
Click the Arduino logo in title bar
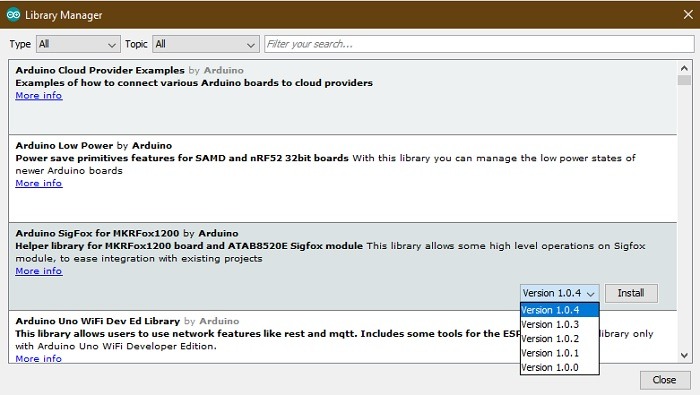(13, 15)
